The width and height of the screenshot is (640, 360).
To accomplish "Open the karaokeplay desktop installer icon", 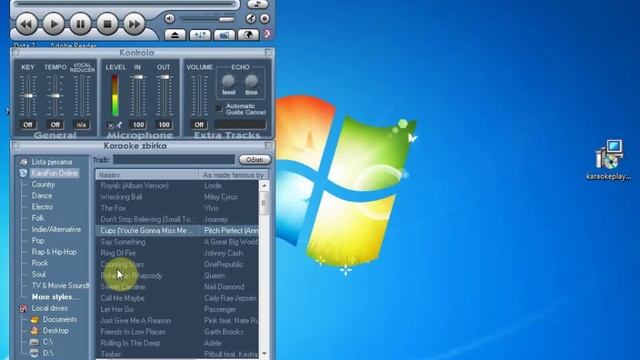I will [x=609, y=160].
